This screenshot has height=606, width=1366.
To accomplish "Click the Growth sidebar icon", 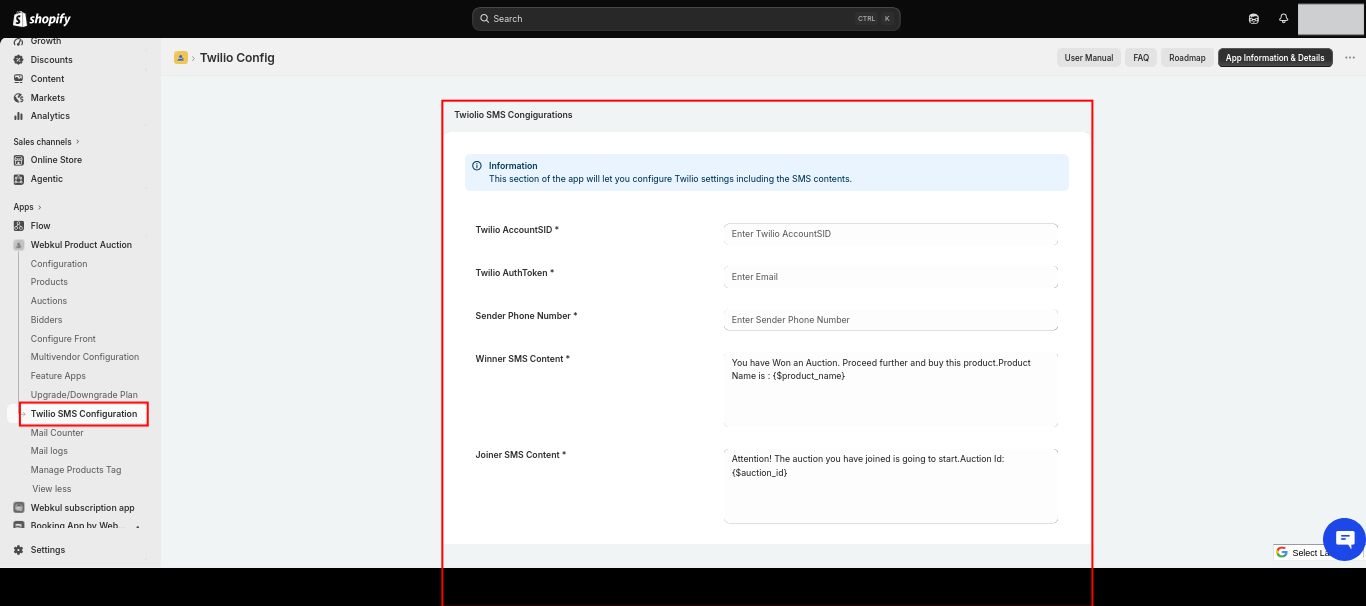I will [19, 41].
